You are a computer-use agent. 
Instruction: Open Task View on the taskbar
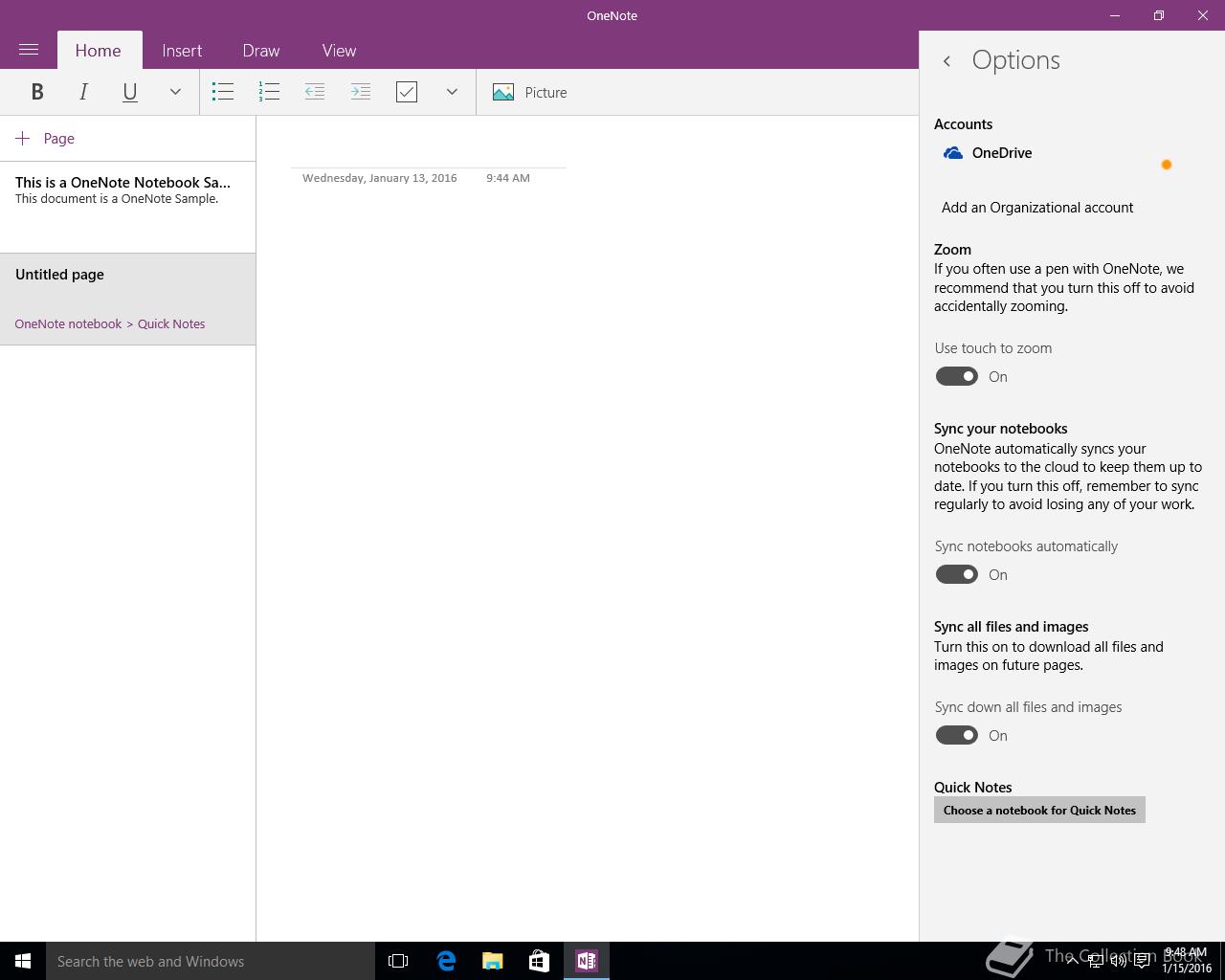pyautogui.click(x=398, y=961)
